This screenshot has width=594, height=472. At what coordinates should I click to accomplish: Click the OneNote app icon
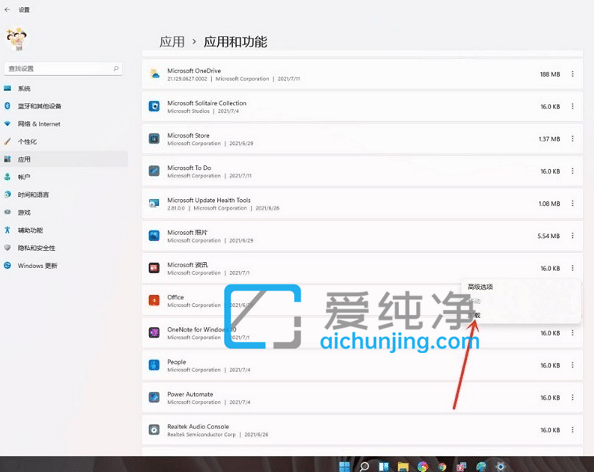click(x=154, y=333)
